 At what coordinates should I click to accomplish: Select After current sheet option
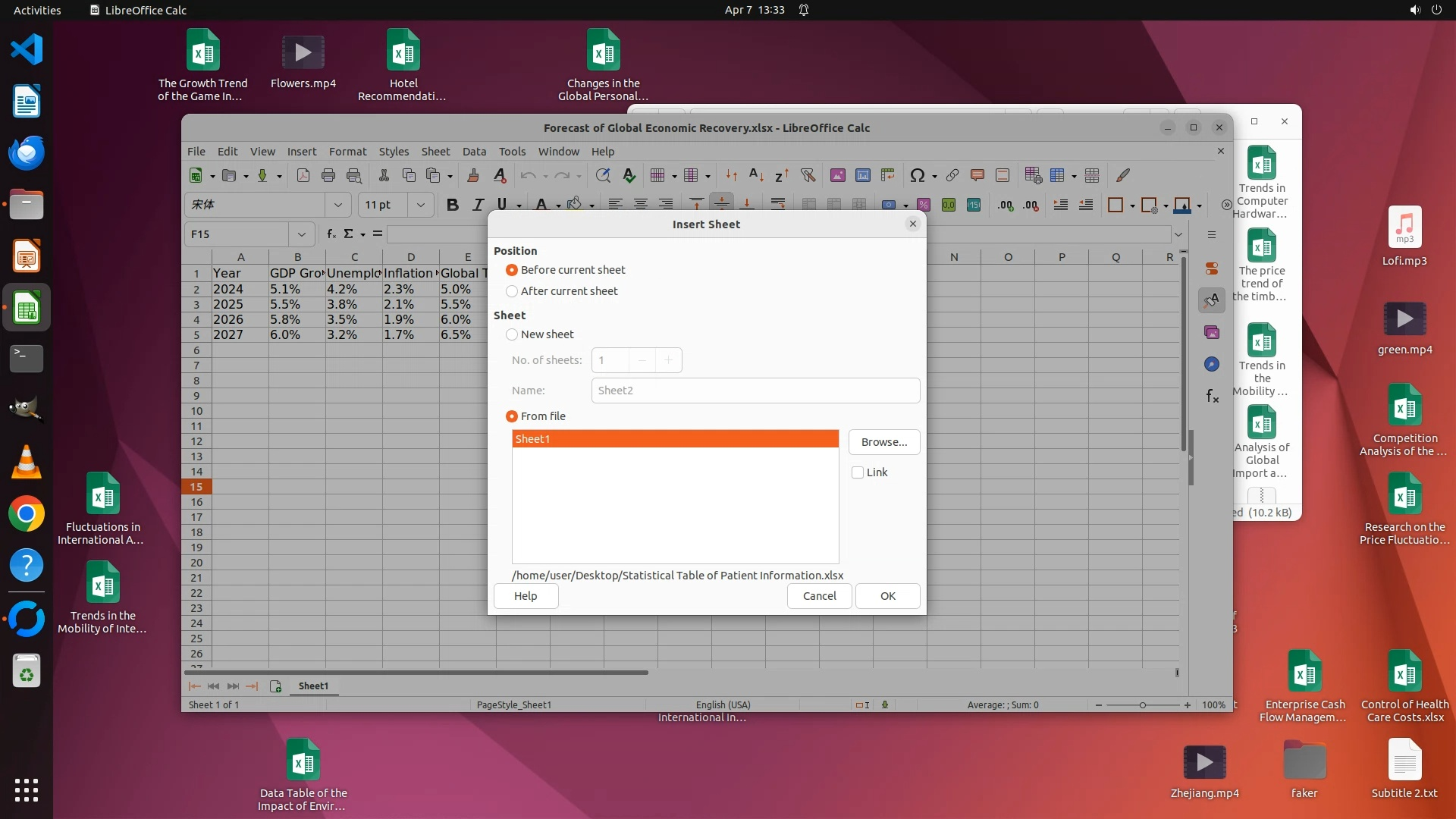pyautogui.click(x=512, y=291)
